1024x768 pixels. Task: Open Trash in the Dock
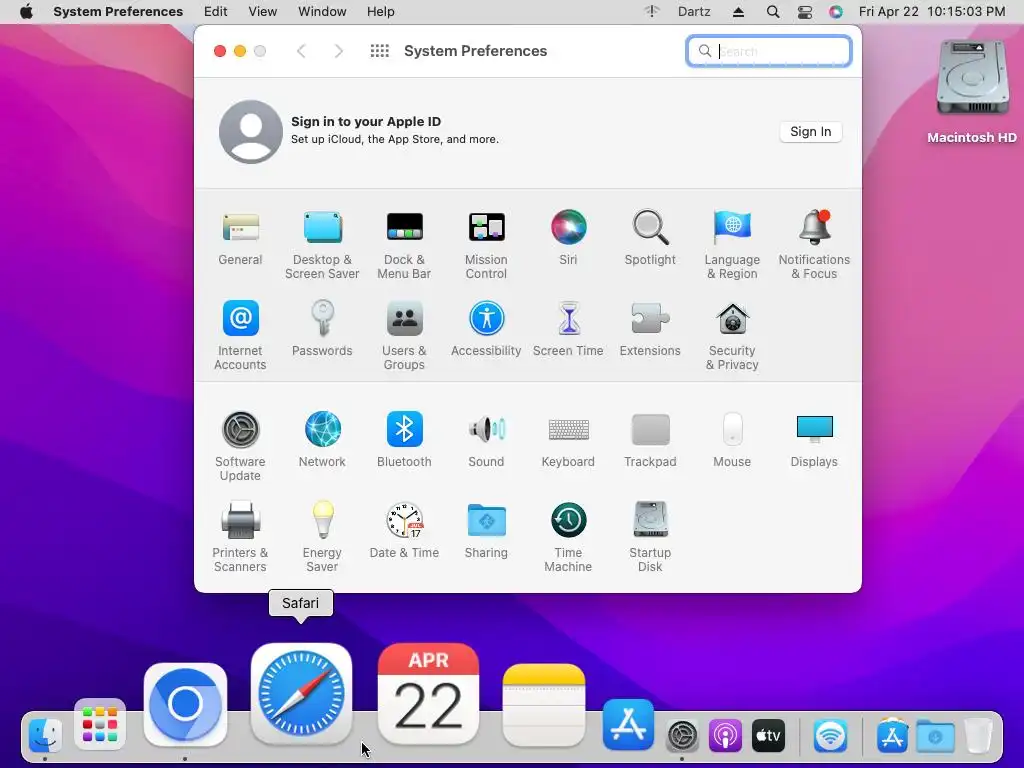pos(978,735)
